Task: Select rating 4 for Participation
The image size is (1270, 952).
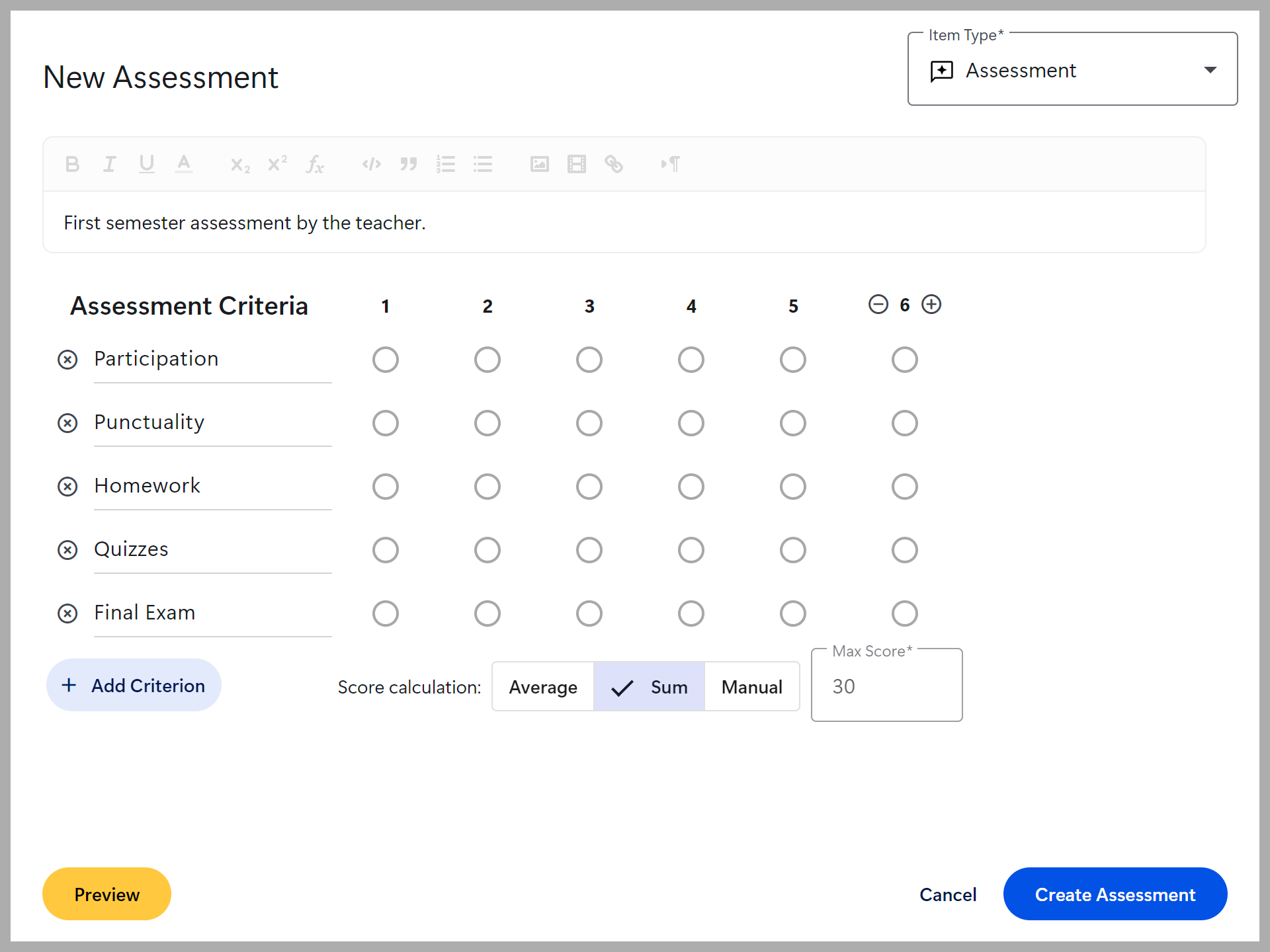Action: tap(691, 360)
